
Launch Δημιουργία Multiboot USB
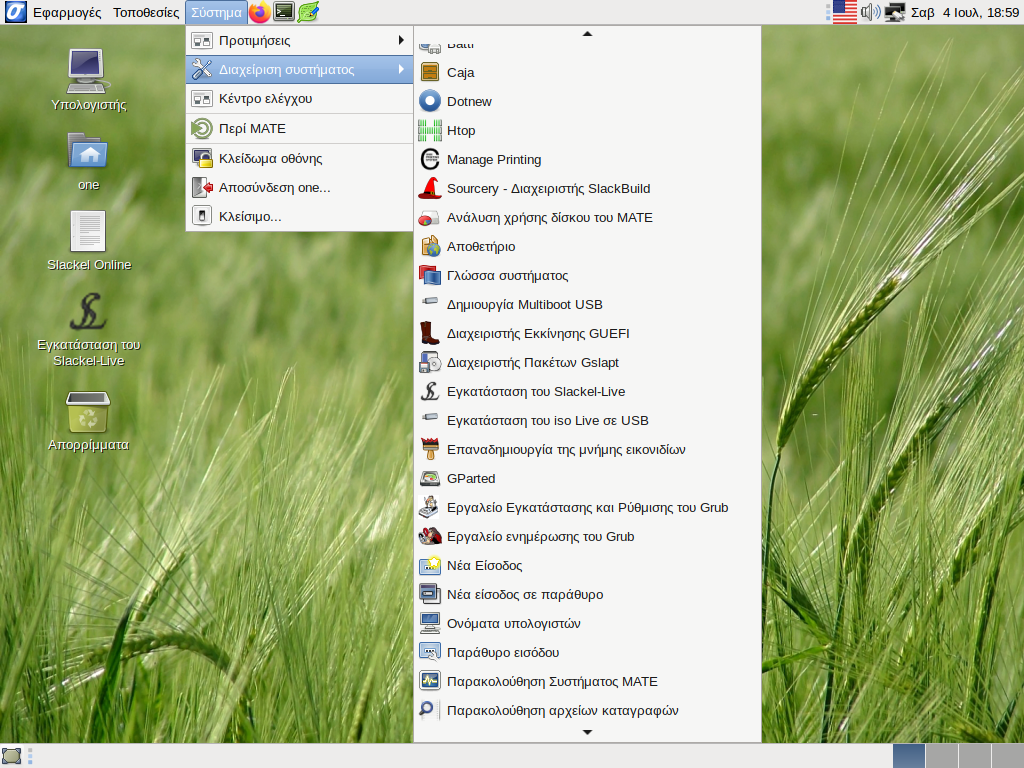point(587,304)
